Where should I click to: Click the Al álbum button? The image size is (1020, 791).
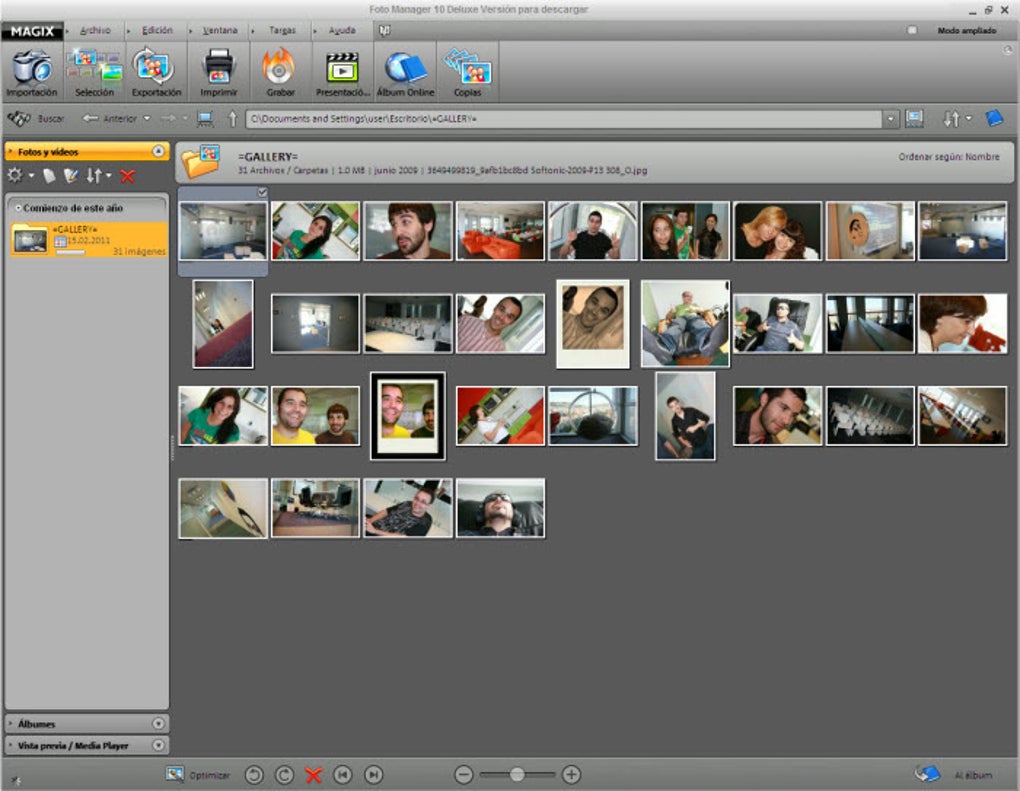click(955, 775)
